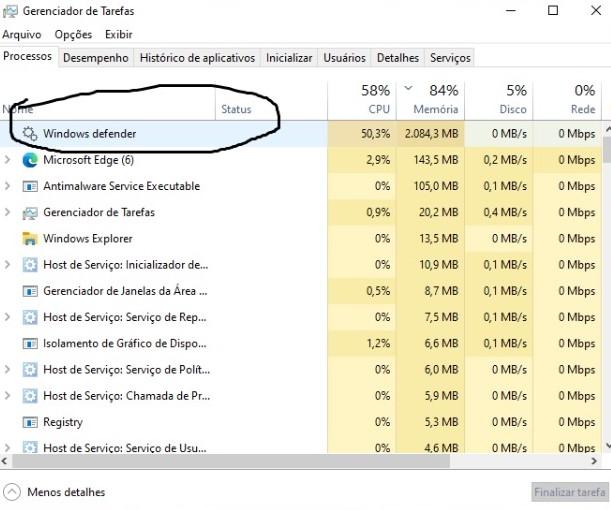
Task: Open the Exibir menu
Action: pos(119,35)
